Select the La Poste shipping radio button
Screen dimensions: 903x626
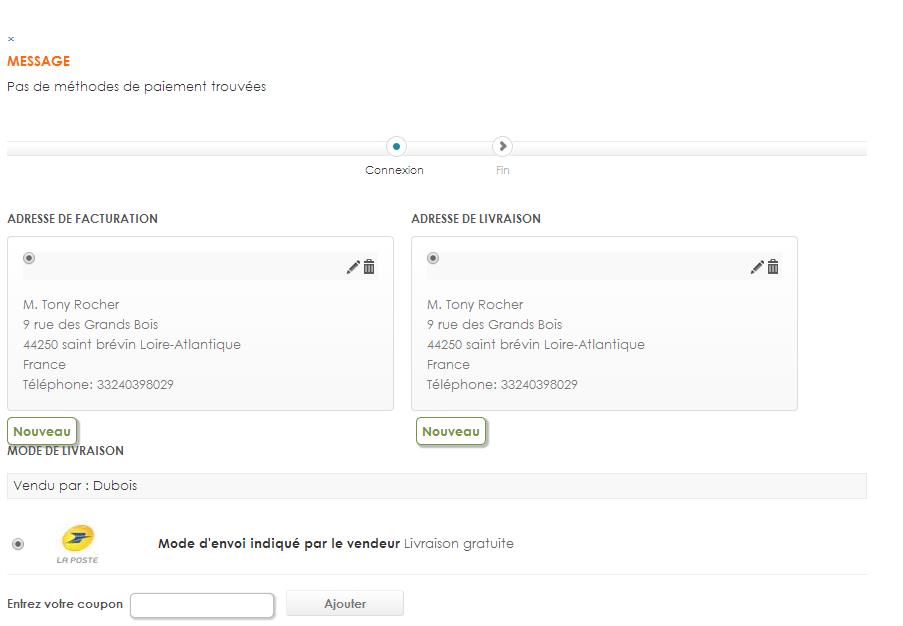point(18,544)
